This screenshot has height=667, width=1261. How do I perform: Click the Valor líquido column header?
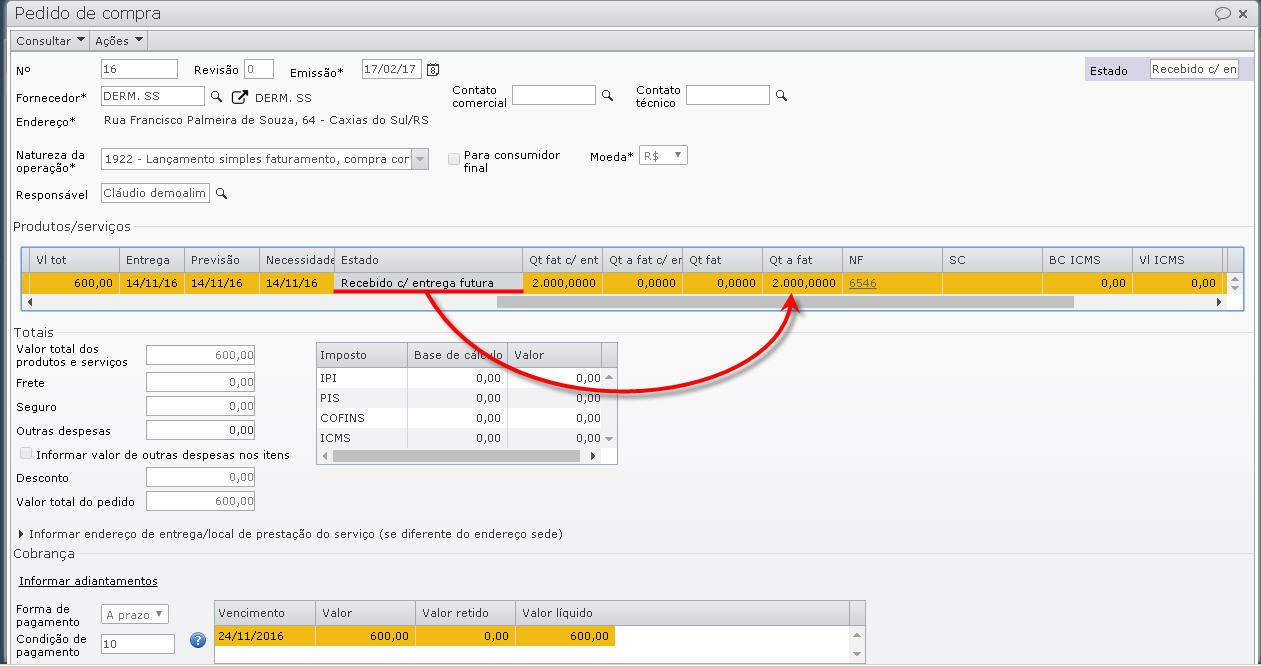[x=682, y=613]
